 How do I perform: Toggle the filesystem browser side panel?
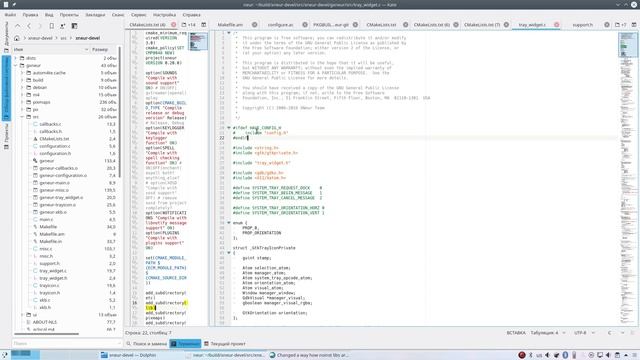click(x=6, y=88)
